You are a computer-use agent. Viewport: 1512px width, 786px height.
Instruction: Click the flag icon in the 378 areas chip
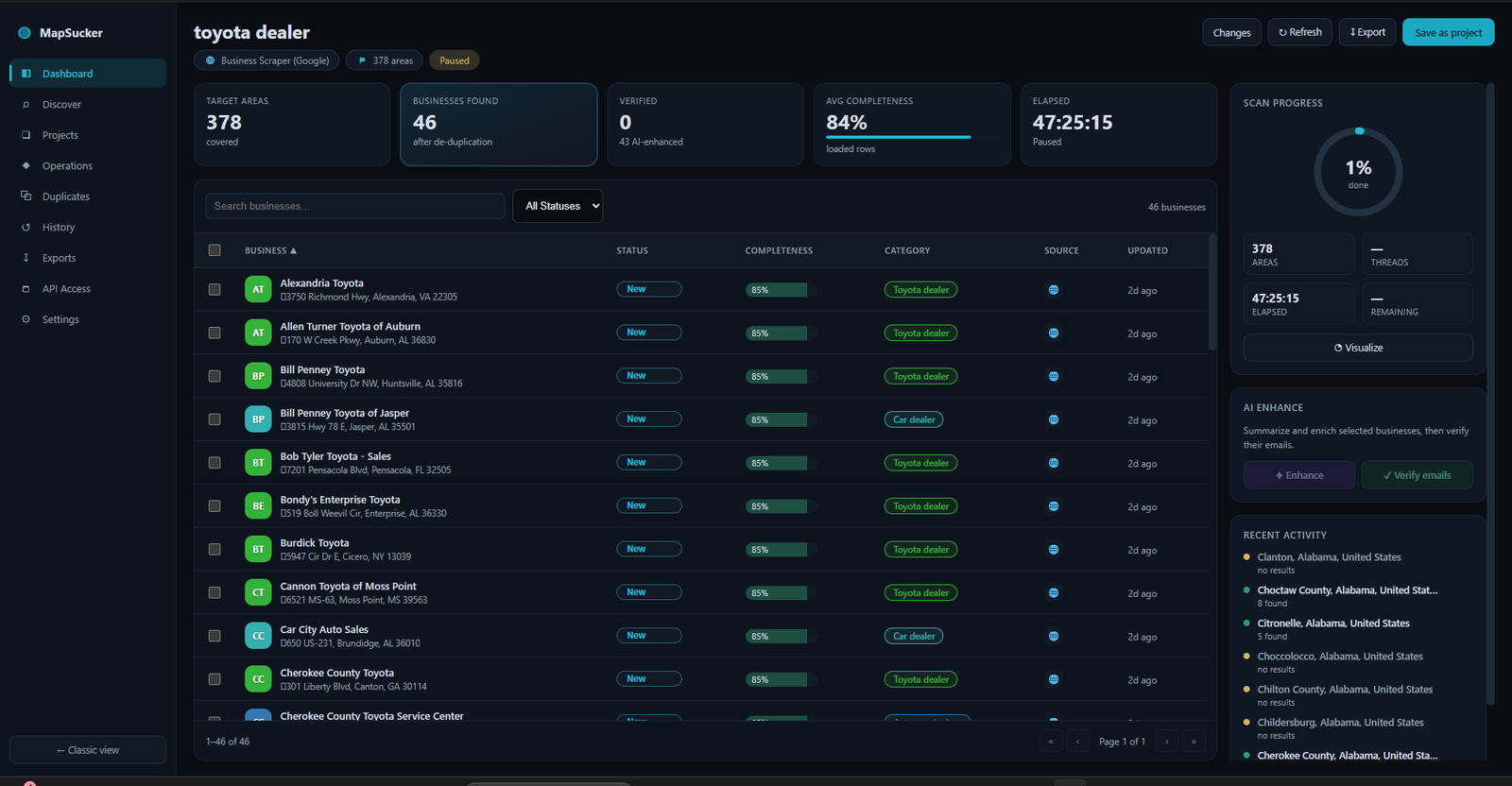[362, 60]
